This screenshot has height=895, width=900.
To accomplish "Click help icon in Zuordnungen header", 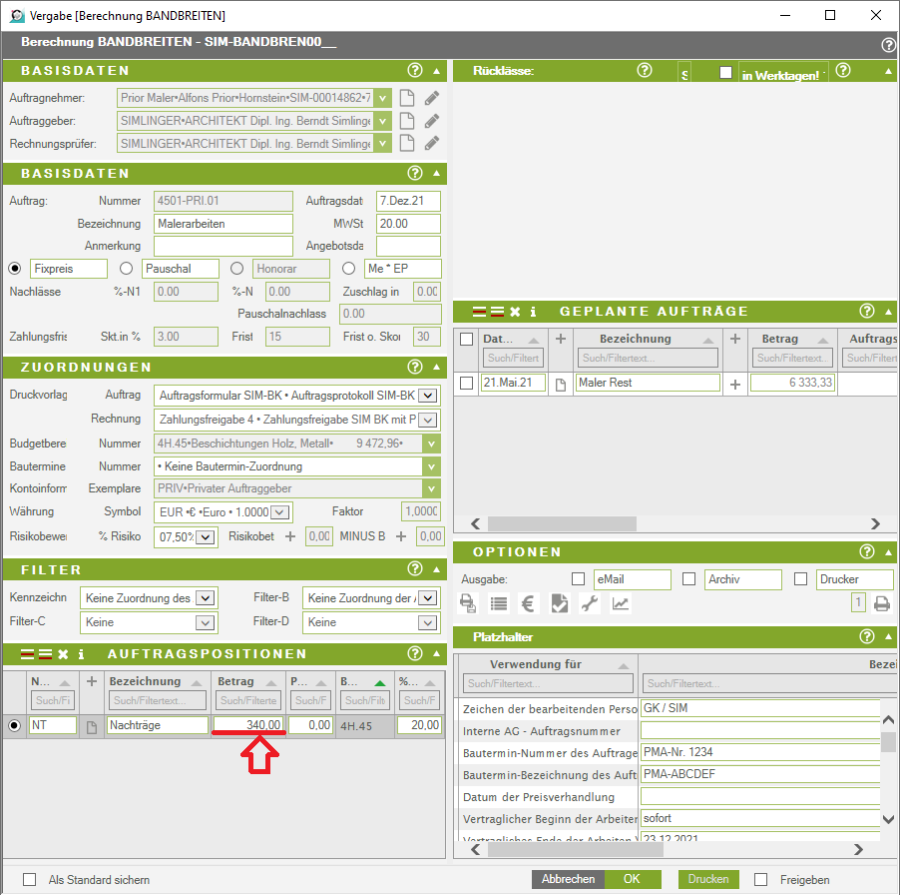I will pyautogui.click(x=415, y=367).
